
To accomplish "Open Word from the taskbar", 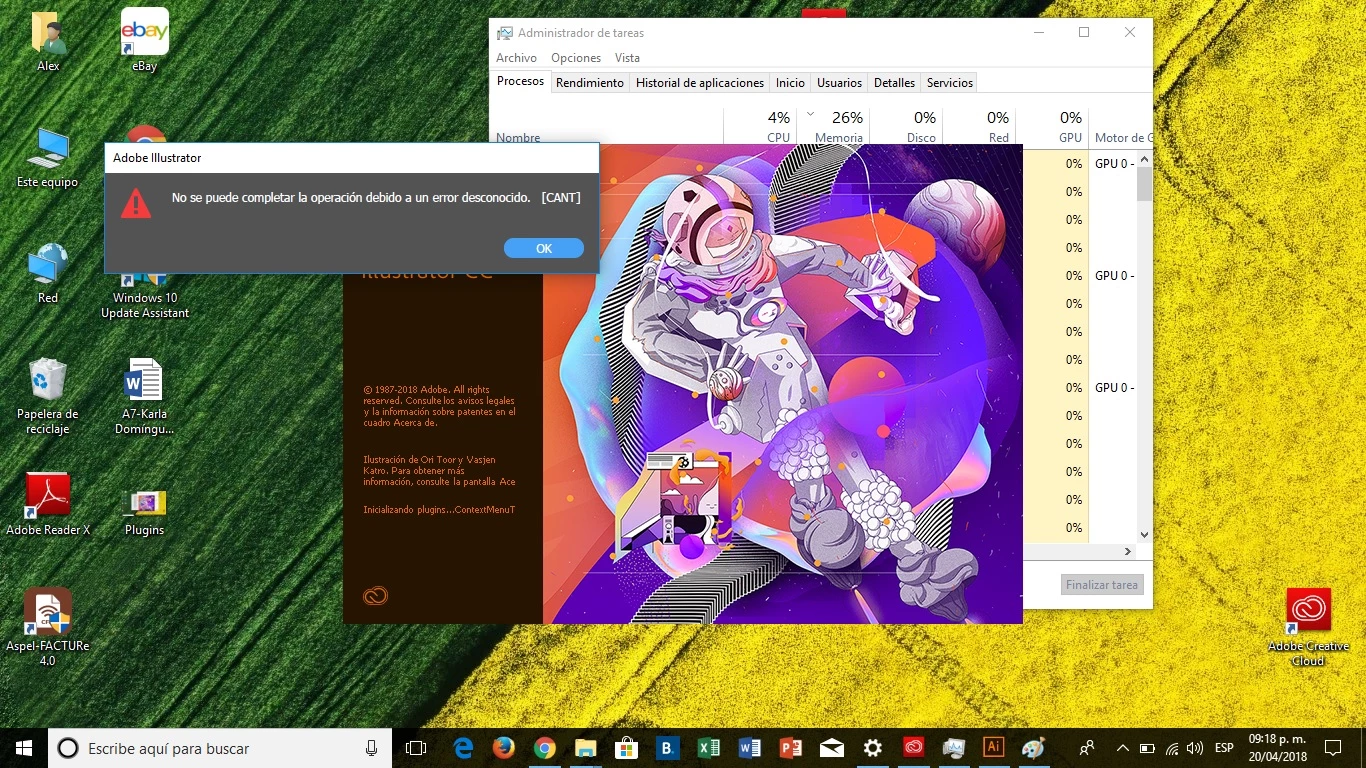I will [749, 748].
